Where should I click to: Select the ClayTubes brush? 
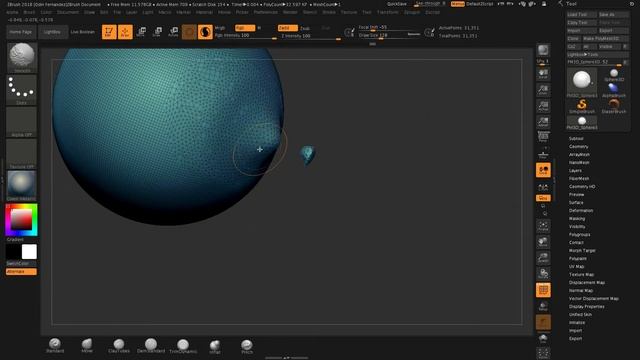coord(119,345)
